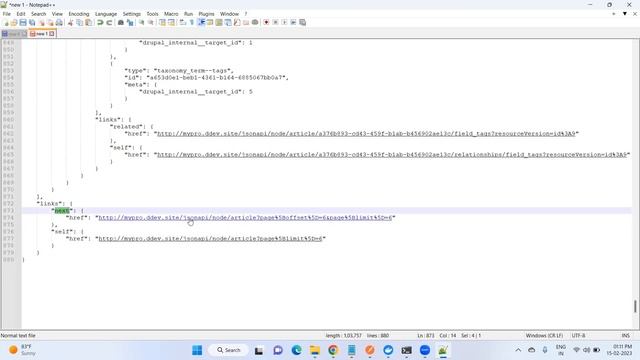Save the current document via toolbar

pyautogui.click(x=23, y=22)
